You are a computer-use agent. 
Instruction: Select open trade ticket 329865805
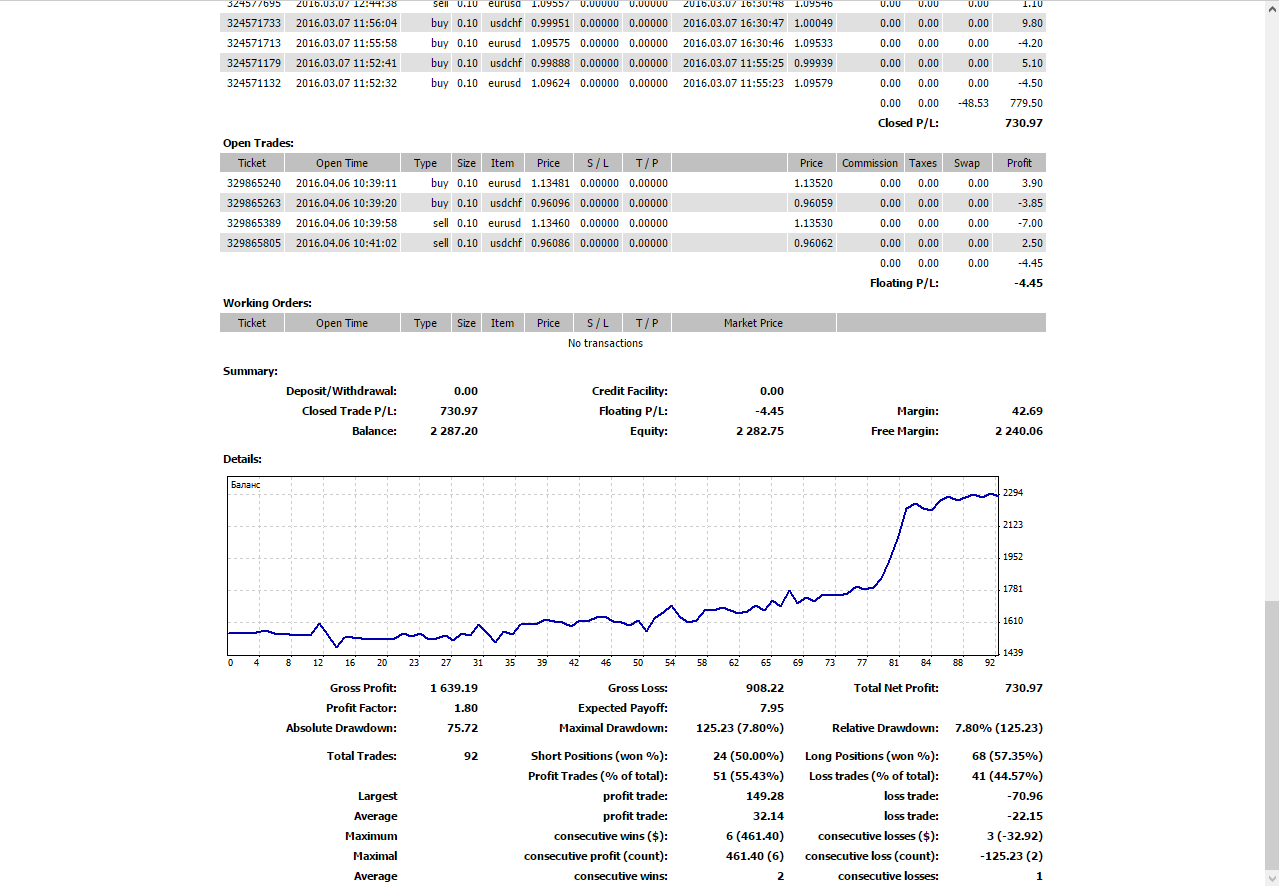(254, 243)
